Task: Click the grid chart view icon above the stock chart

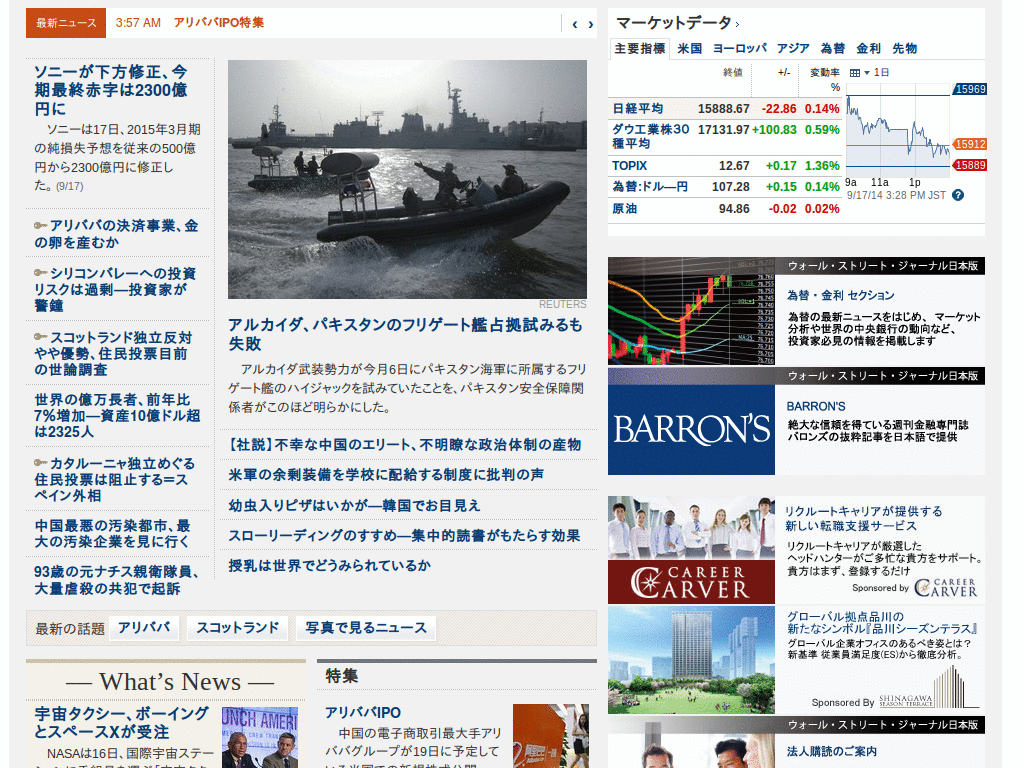Action: pyautogui.click(x=855, y=73)
